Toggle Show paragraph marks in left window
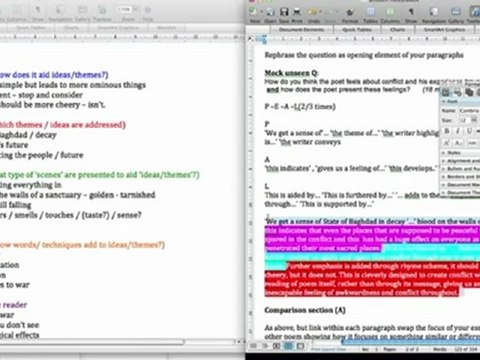 (x=38, y=10)
